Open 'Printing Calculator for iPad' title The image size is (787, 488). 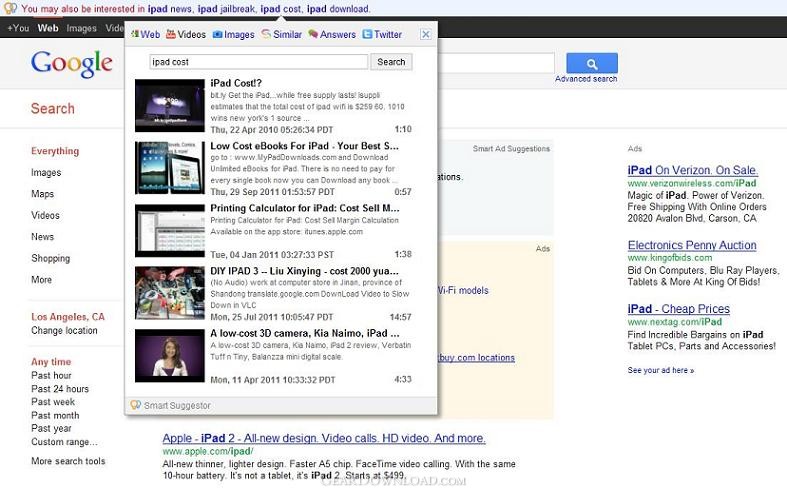tap(305, 208)
